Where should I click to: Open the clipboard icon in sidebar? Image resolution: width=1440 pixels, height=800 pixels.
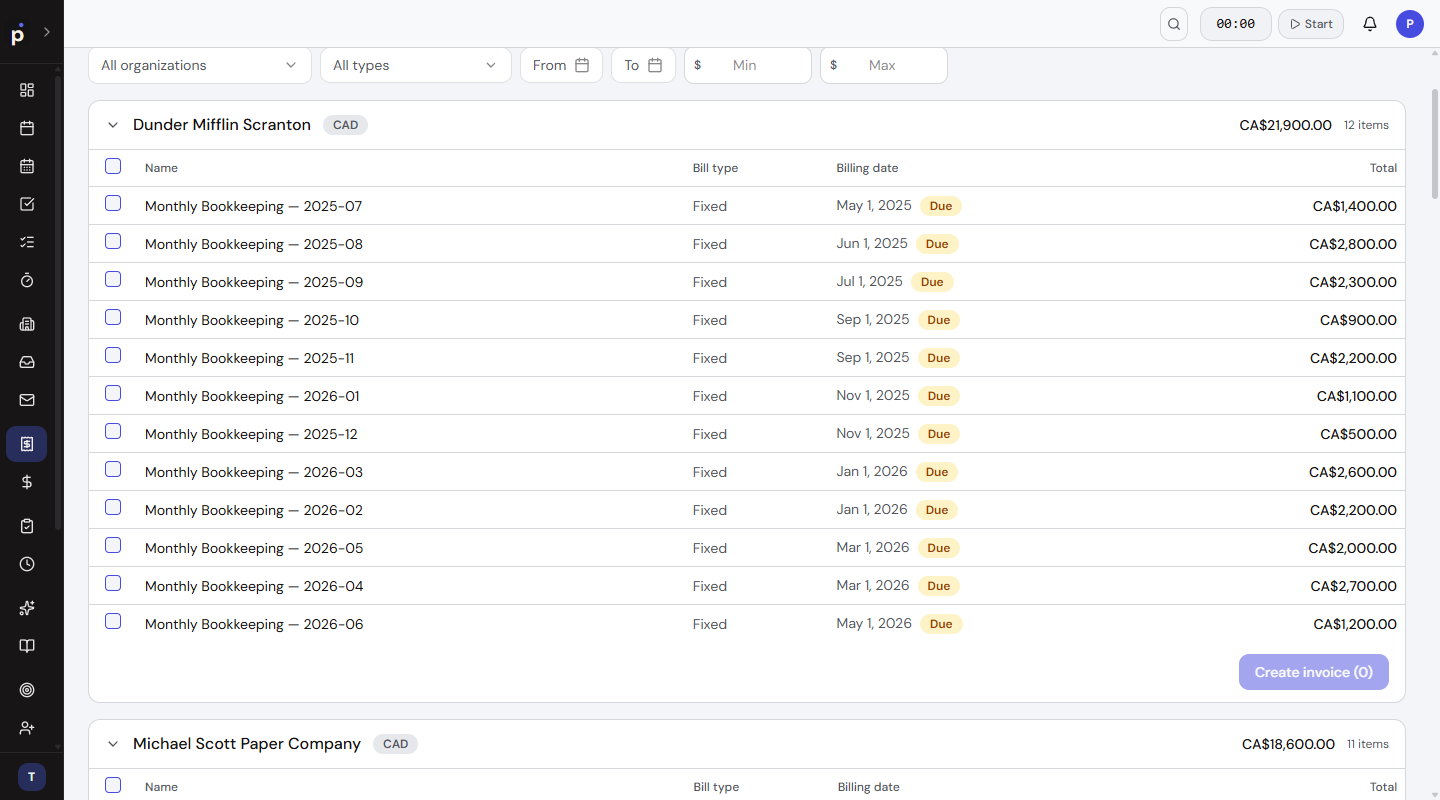click(x=27, y=526)
